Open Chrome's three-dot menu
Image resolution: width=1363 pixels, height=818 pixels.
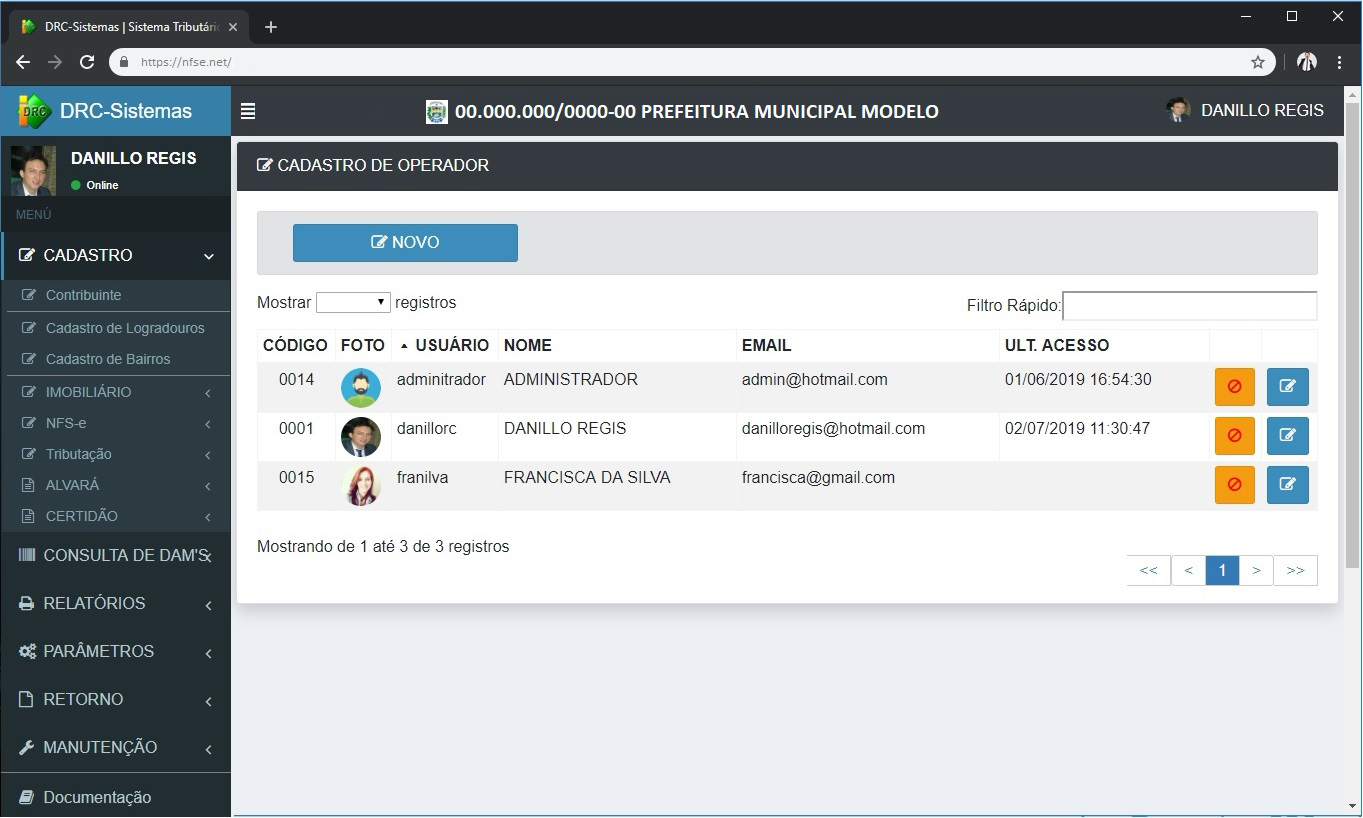click(x=1340, y=62)
